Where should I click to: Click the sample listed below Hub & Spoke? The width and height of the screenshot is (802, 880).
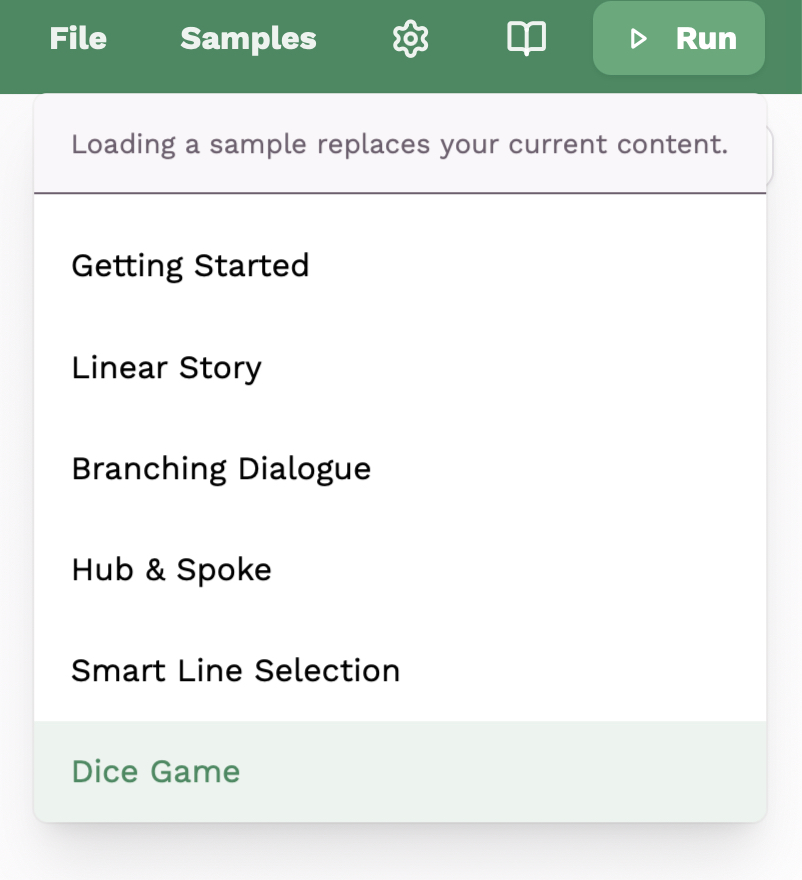(x=235, y=671)
